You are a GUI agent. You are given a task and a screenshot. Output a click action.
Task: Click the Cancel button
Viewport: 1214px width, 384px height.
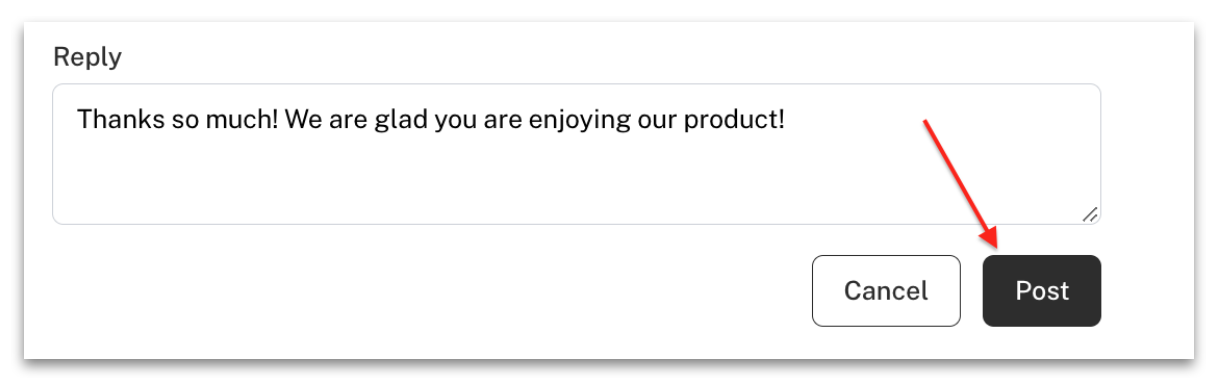coord(886,291)
